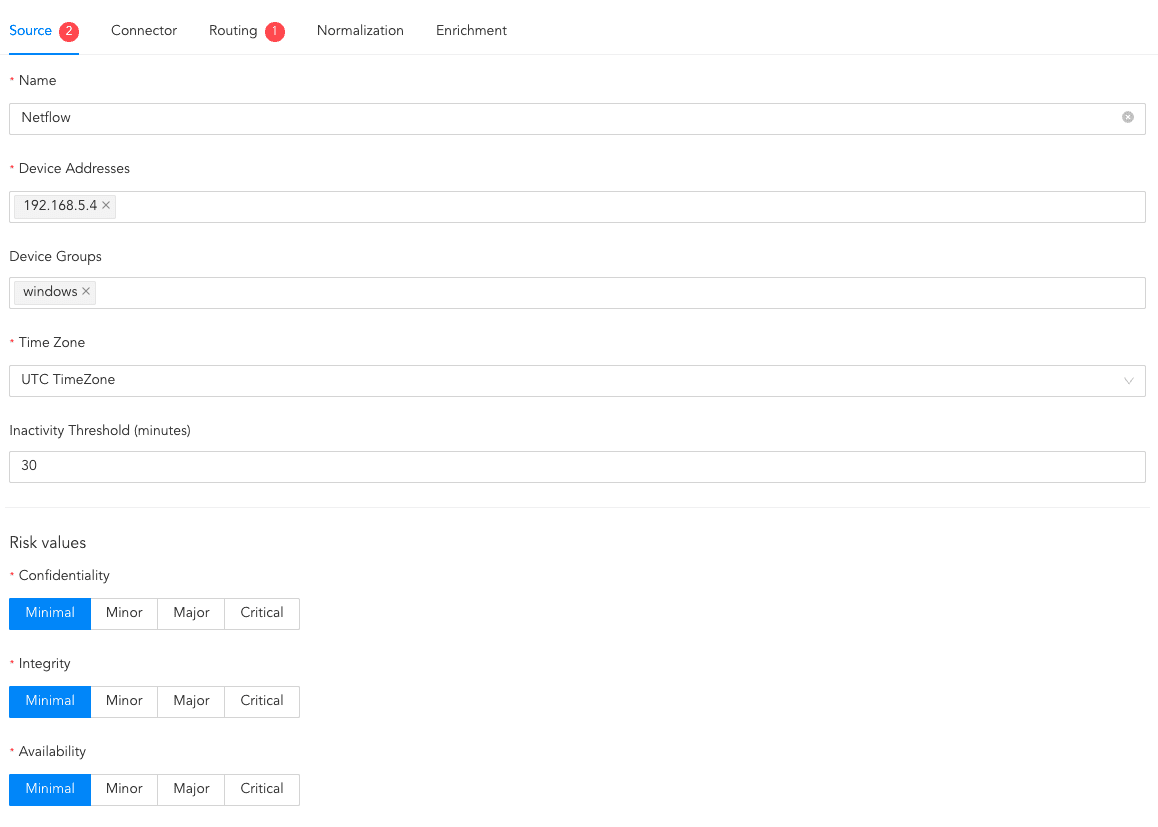Clear the Name field with the X icon
The image size is (1158, 827).
(1128, 117)
